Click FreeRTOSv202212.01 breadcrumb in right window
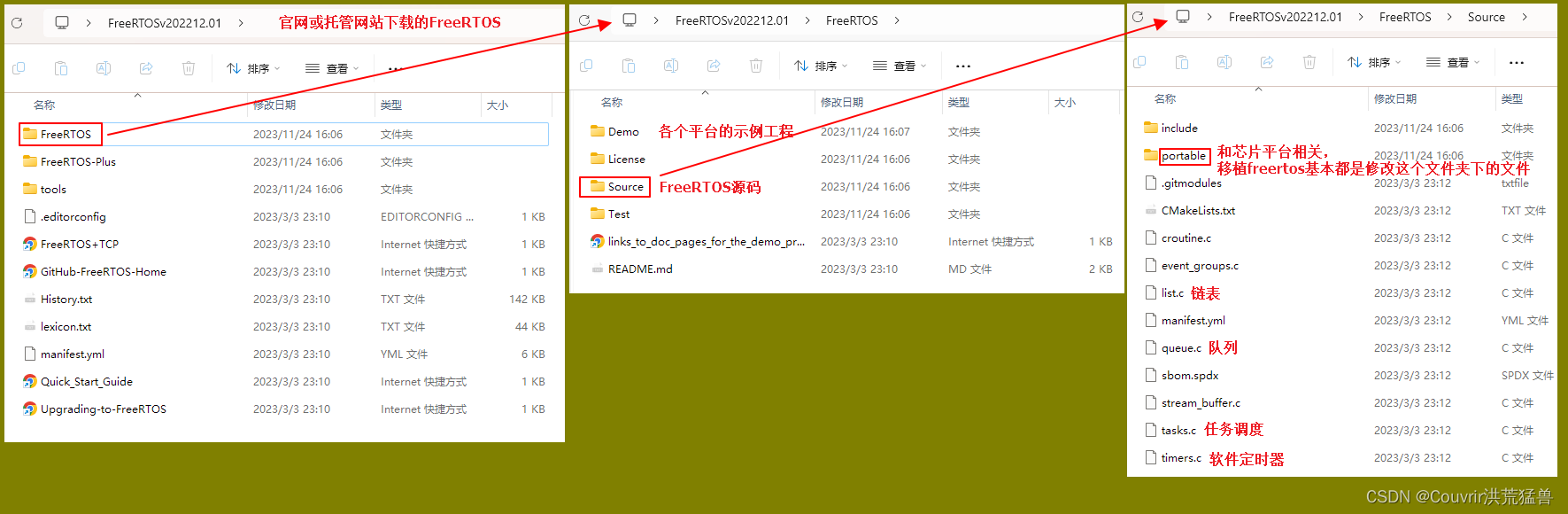Viewport: 1568px width, 514px height. click(x=1286, y=17)
